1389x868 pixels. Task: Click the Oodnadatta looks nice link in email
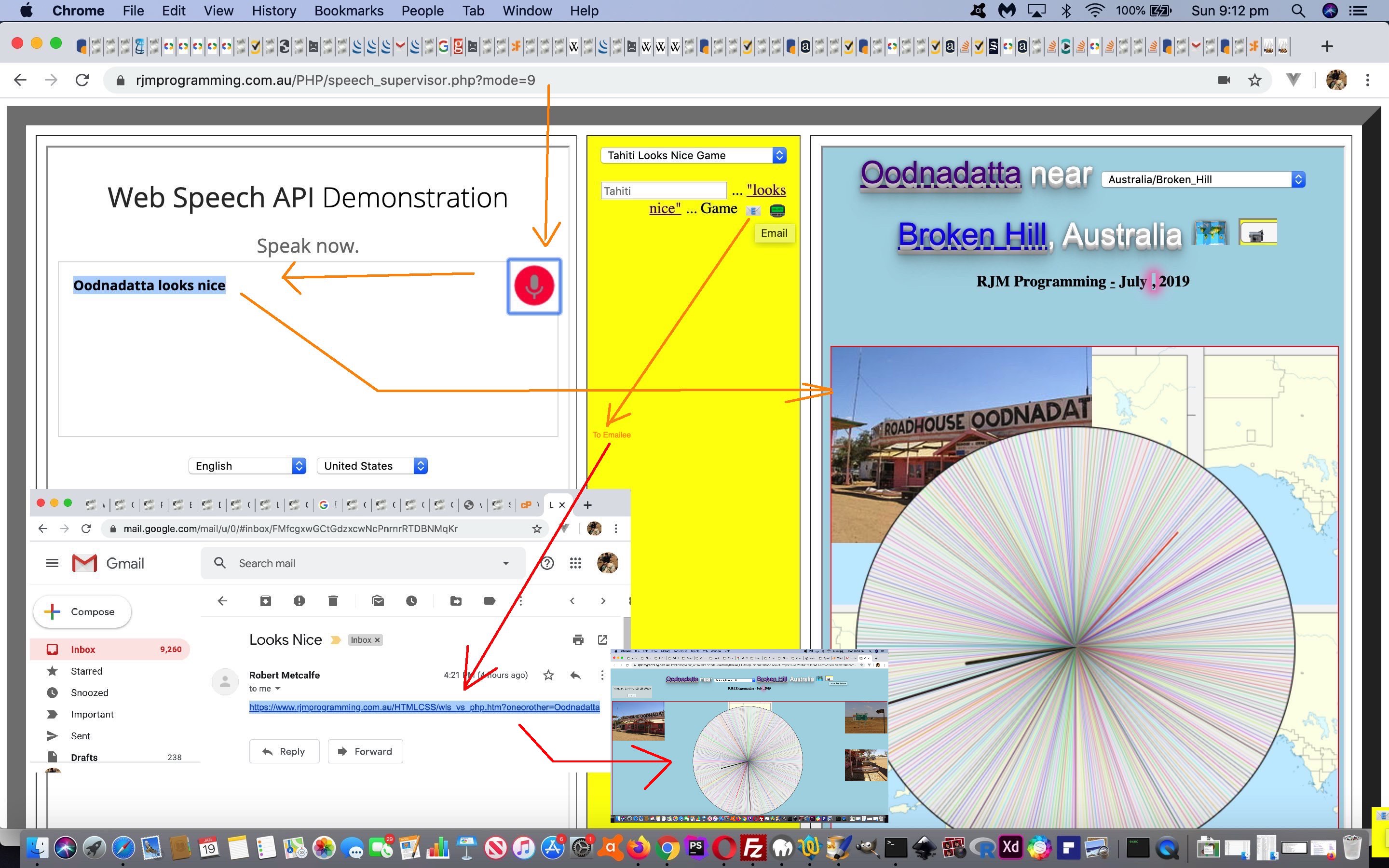click(x=424, y=707)
